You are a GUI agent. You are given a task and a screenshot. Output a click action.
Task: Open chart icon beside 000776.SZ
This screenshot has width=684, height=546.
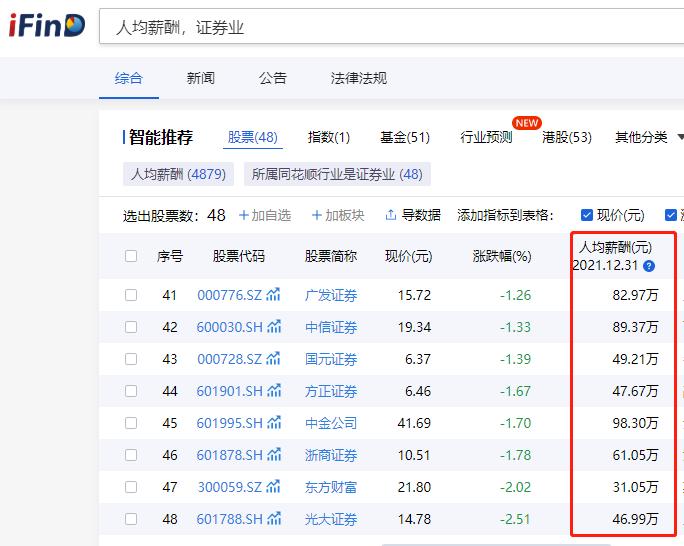click(274, 295)
